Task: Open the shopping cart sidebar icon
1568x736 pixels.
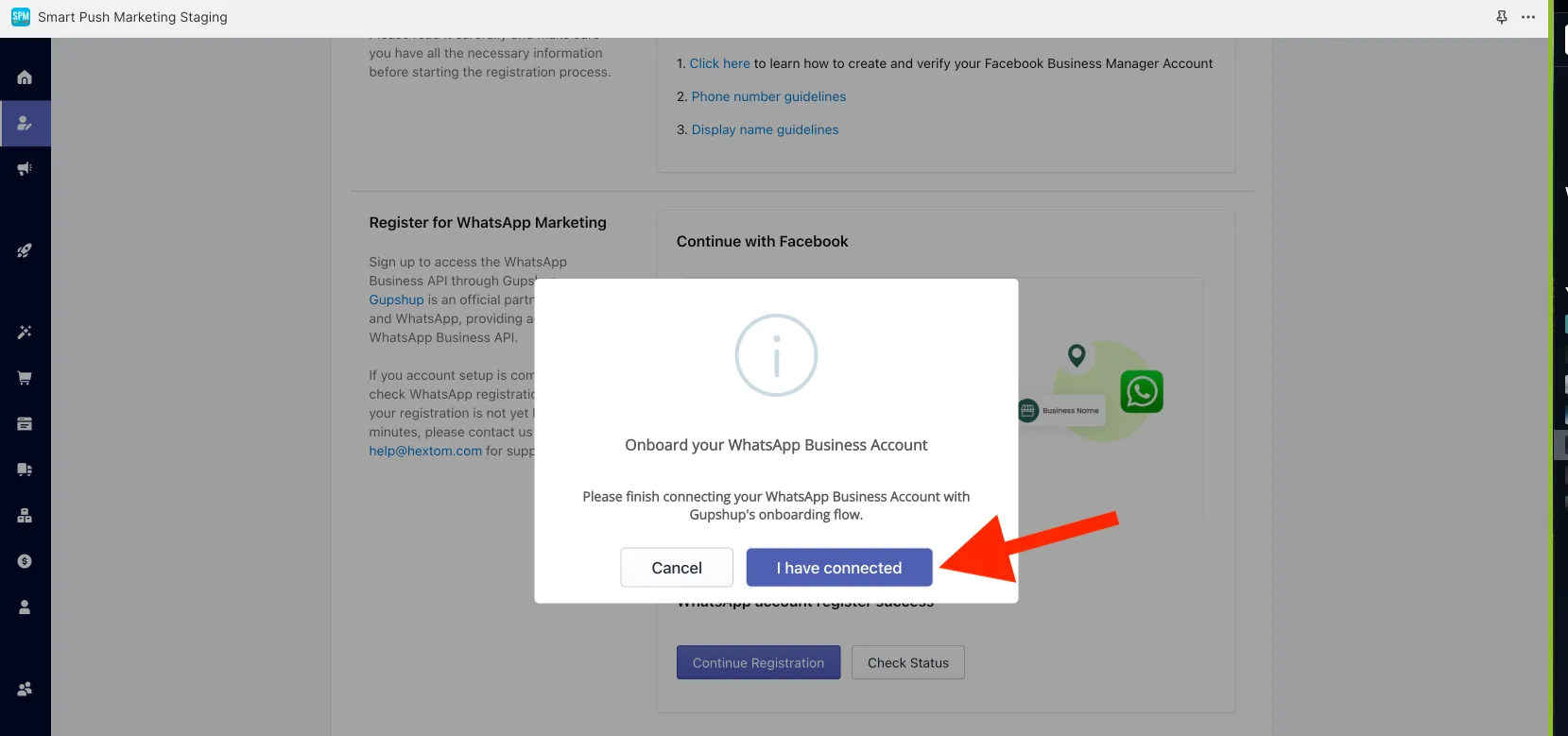Action: coord(25,378)
